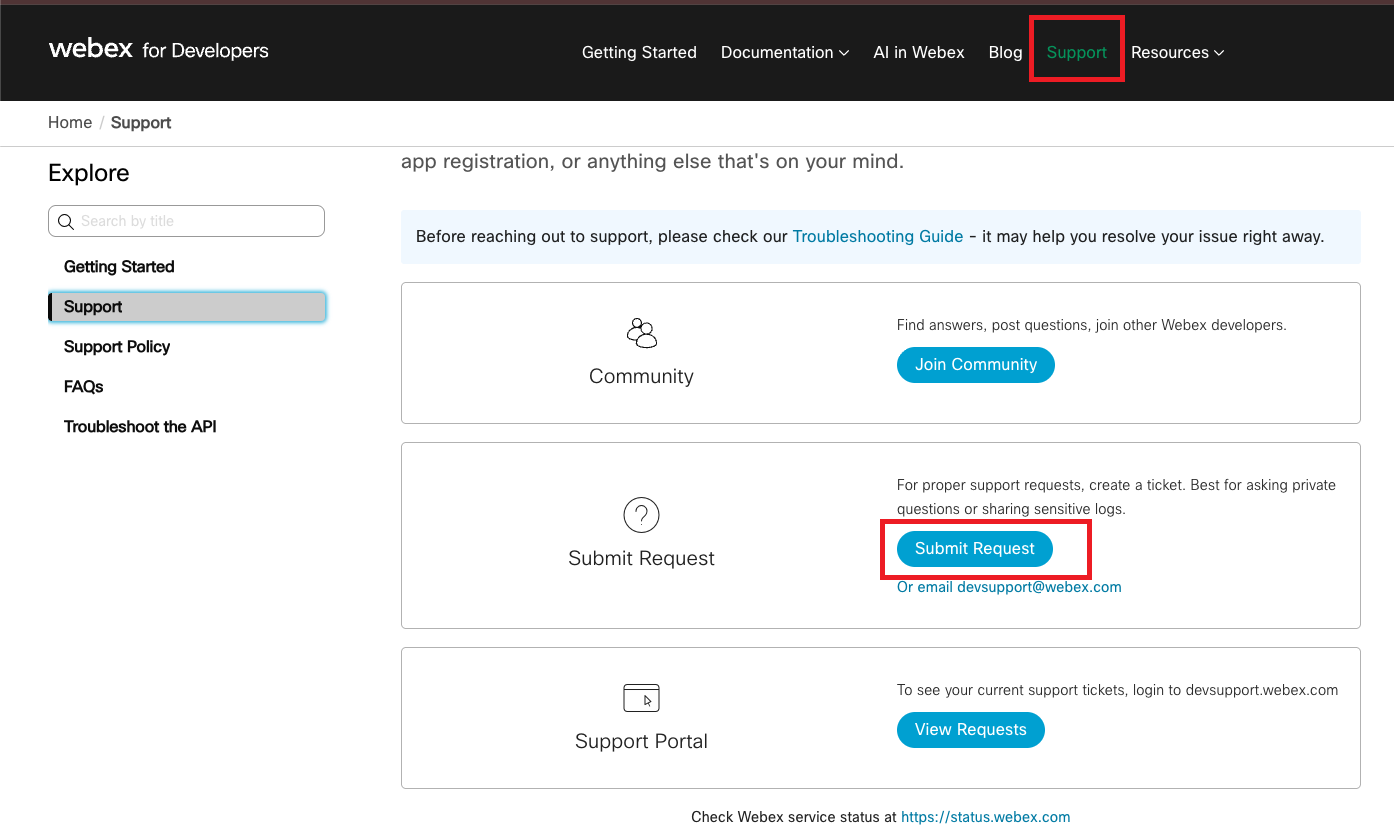
Task: Open Getting Started in top navigation
Action: (x=639, y=52)
